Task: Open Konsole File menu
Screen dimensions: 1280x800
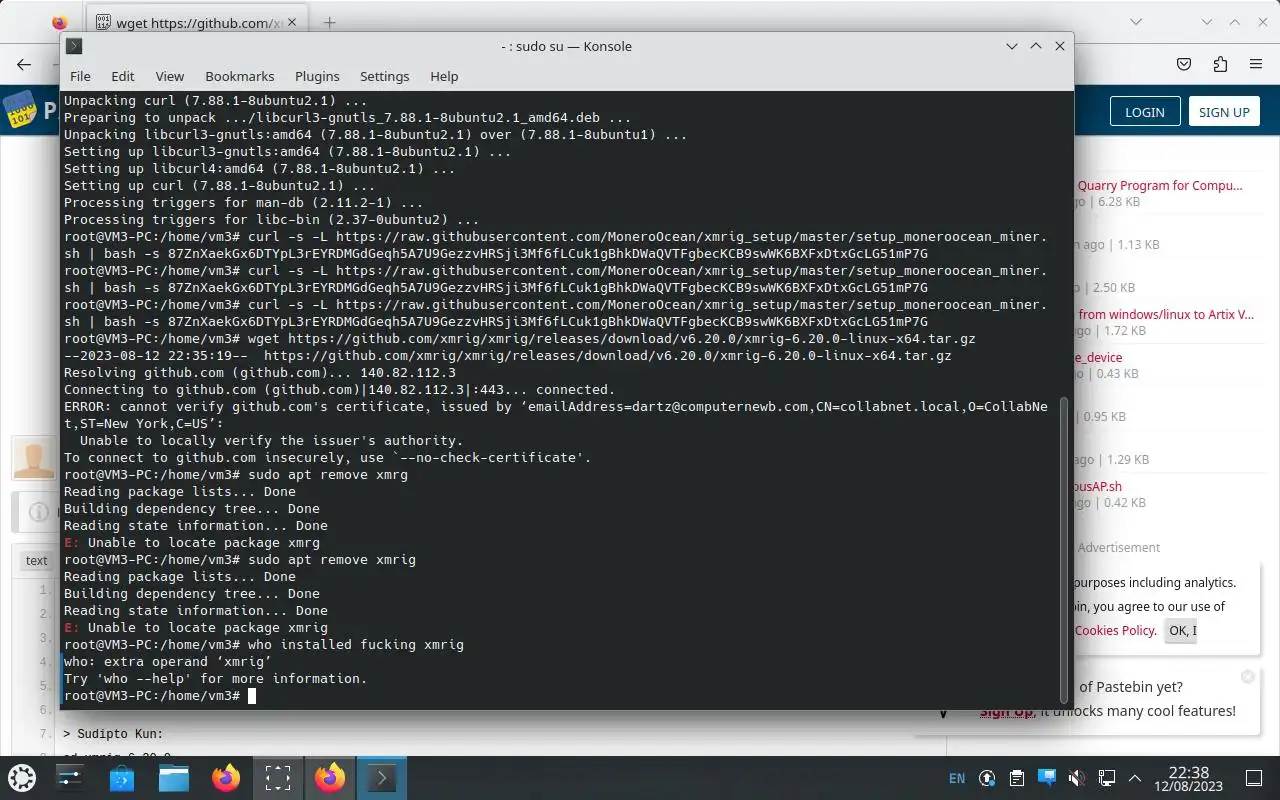Action: click(x=80, y=76)
